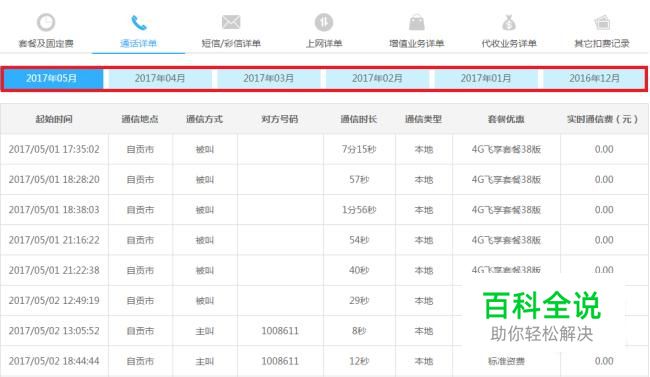The width and height of the screenshot is (650, 377).
Task: Click the 对方号码 column header
Action: point(280,119)
